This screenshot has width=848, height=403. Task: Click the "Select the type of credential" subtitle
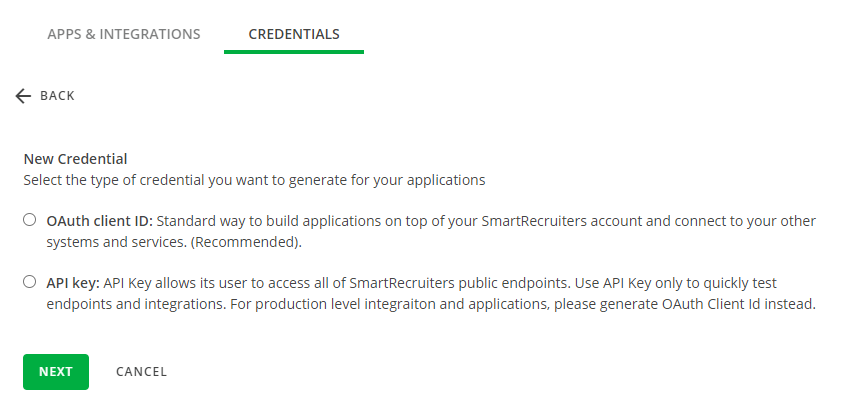click(x=254, y=181)
